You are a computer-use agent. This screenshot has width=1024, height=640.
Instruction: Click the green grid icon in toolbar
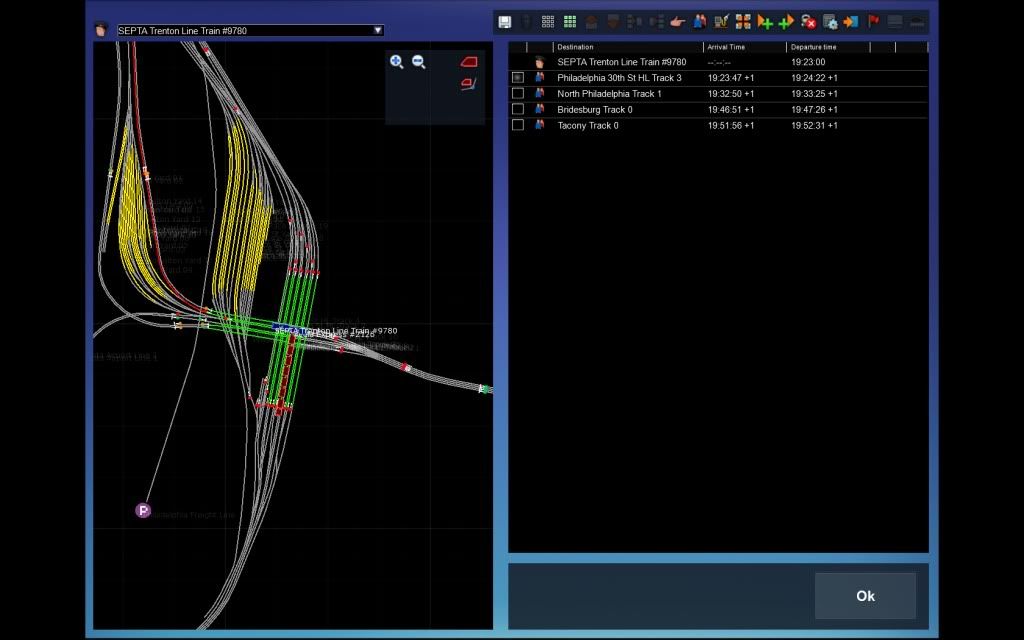[x=569, y=22]
